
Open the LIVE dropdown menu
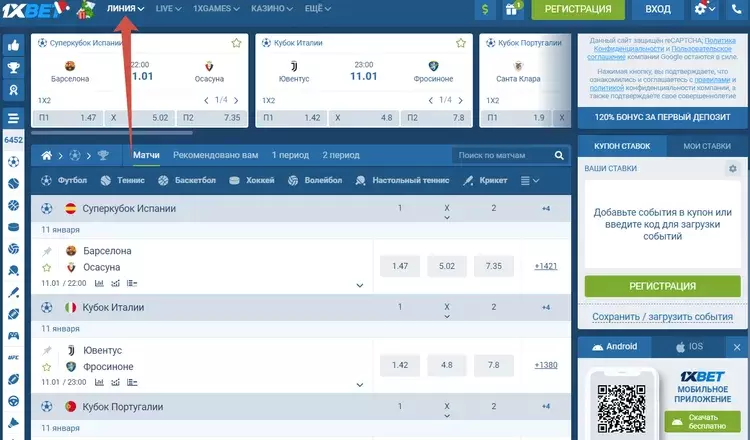pyautogui.click(x=168, y=9)
